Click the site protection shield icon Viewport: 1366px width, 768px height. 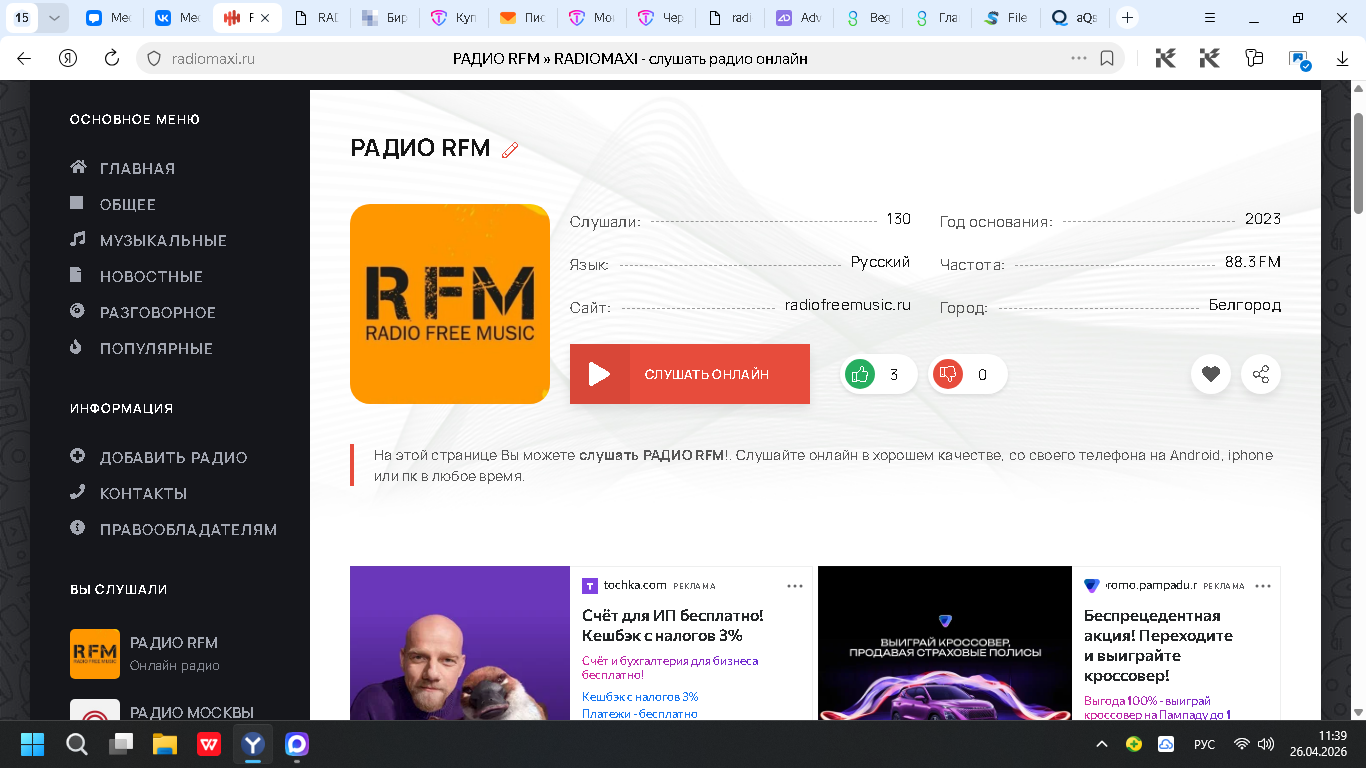154,59
